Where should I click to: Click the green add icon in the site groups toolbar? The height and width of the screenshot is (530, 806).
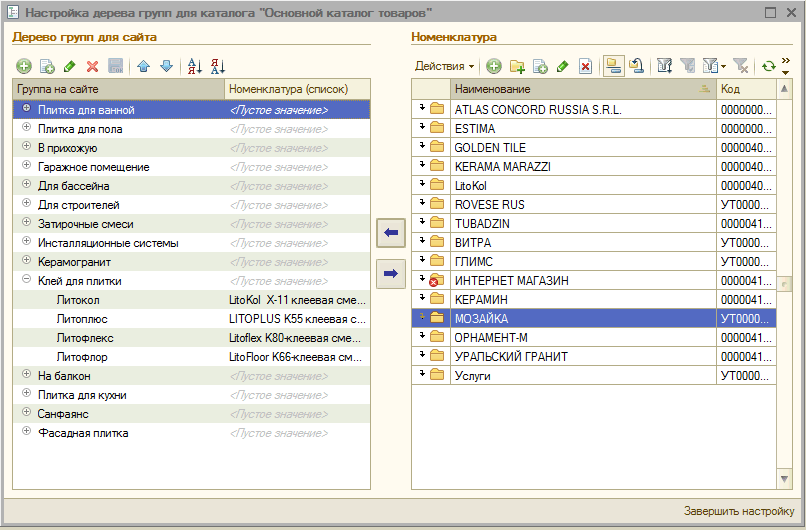coord(24,66)
